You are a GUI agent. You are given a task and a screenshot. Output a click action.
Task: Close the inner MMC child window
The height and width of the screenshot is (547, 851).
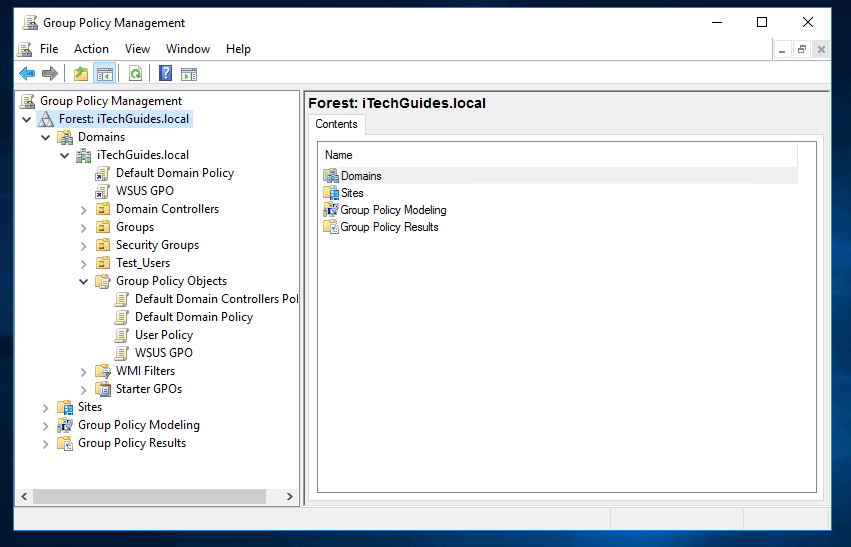(821, 50)
